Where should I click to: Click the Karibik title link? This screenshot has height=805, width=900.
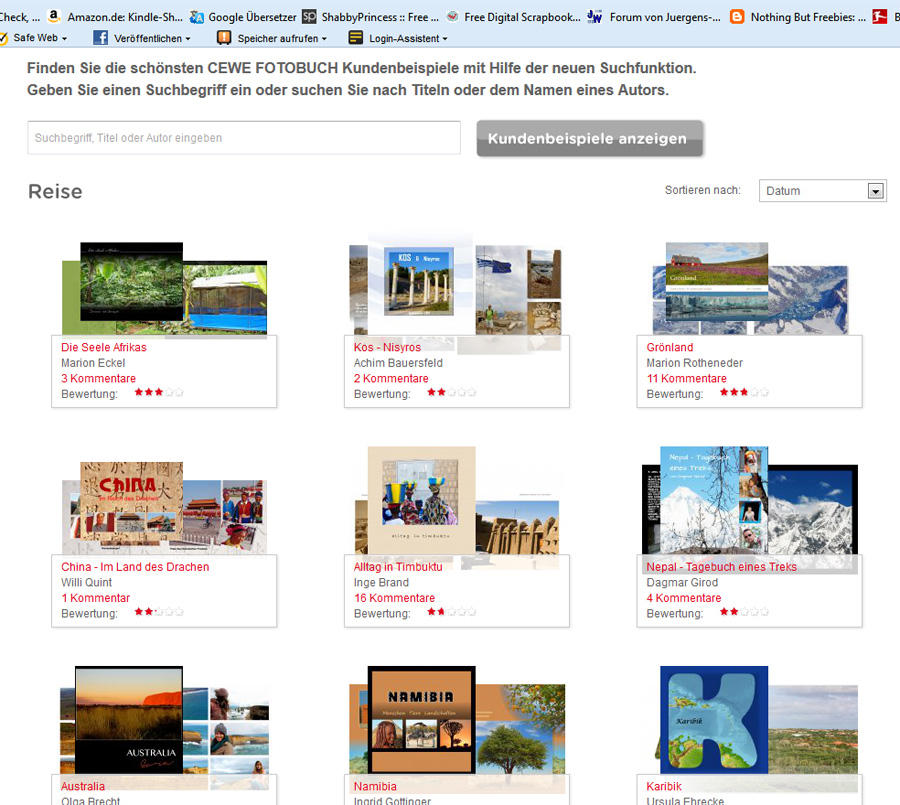pos(664,786)
